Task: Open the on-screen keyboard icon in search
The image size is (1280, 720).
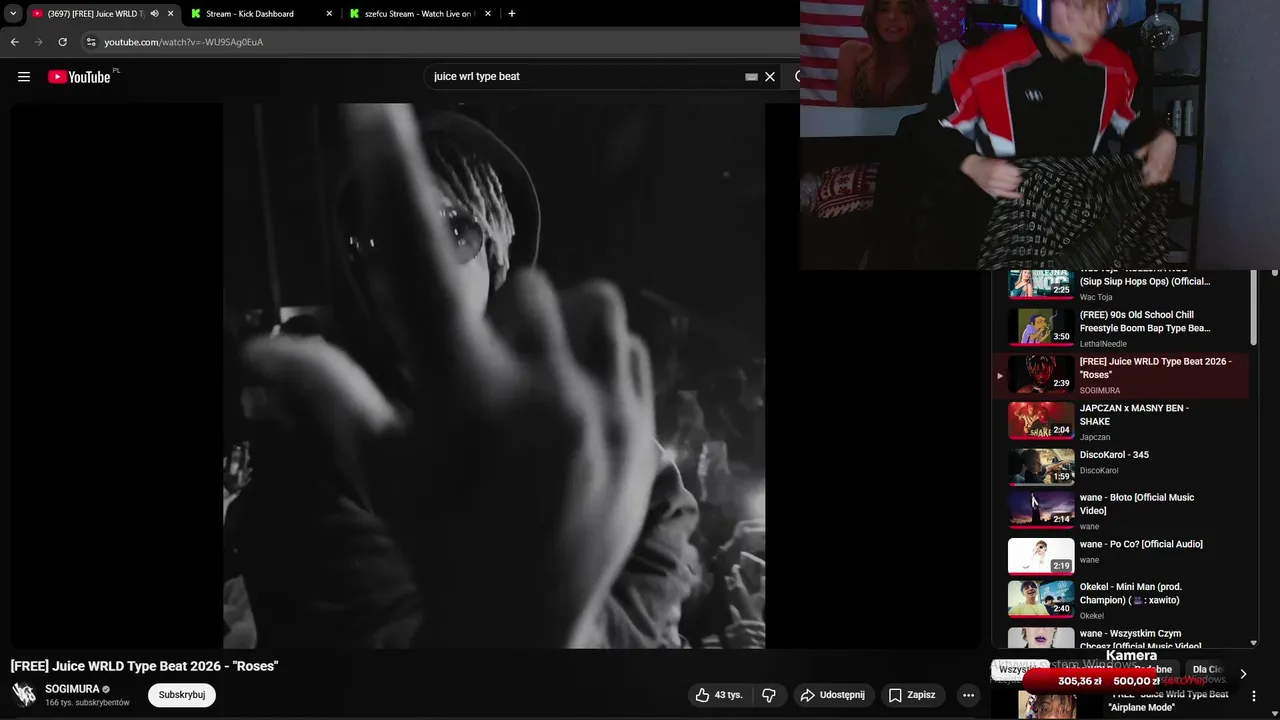Action: 751,77
